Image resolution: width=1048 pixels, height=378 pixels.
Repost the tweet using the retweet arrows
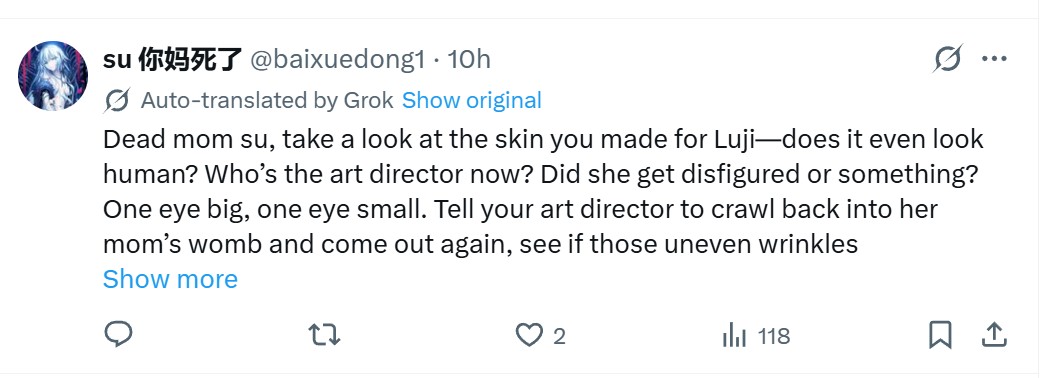(x=325, y=335)
